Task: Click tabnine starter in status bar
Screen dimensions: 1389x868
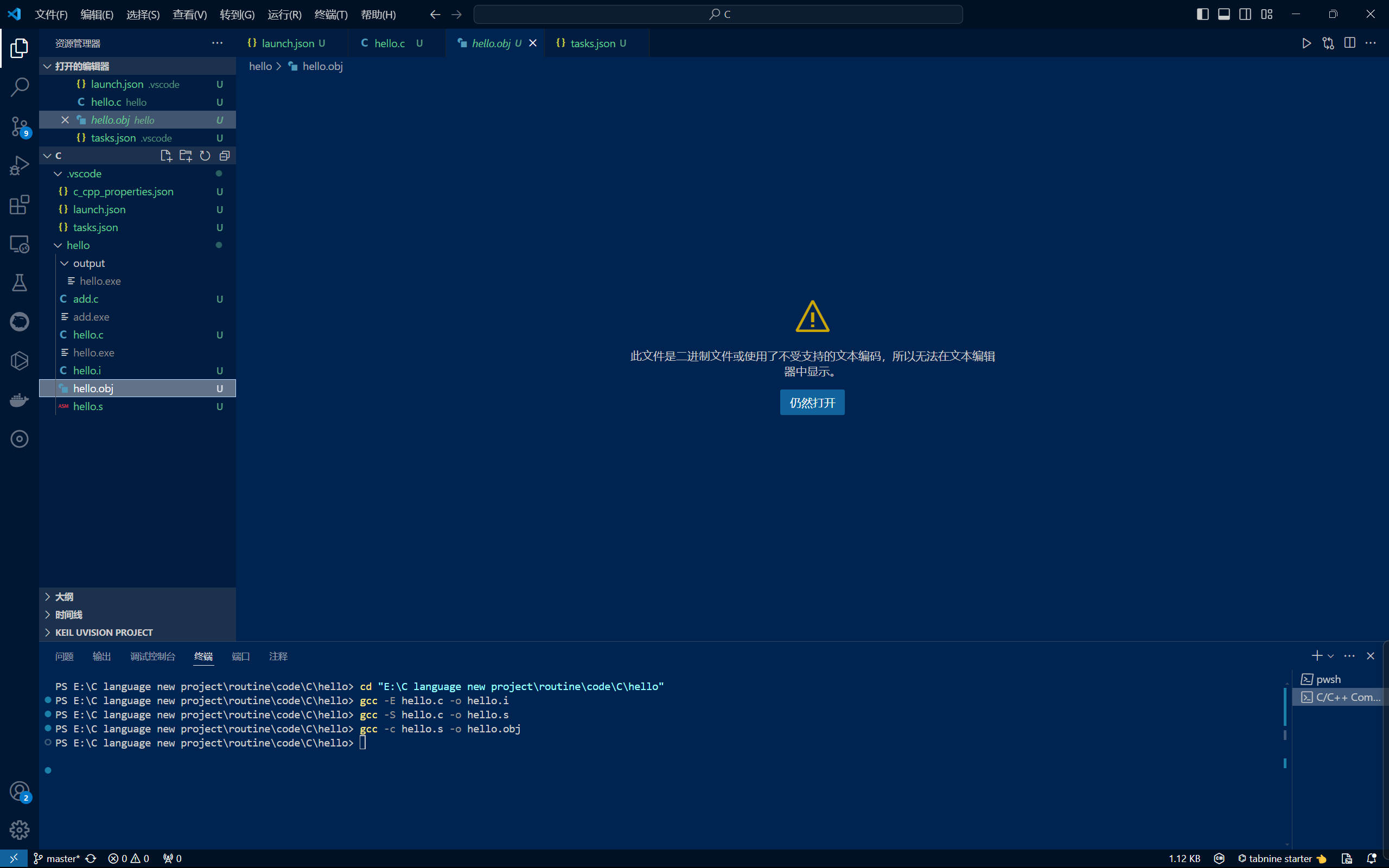Action: 1282,858
